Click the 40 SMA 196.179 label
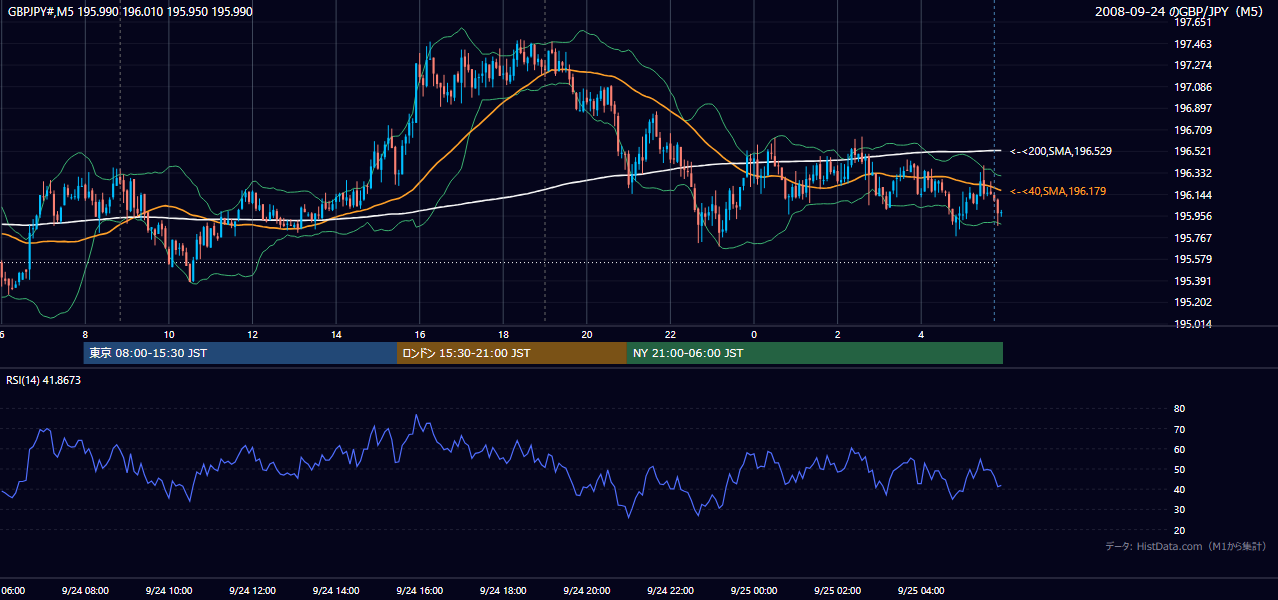The image size is (1278, 600). click(1058, 191)
